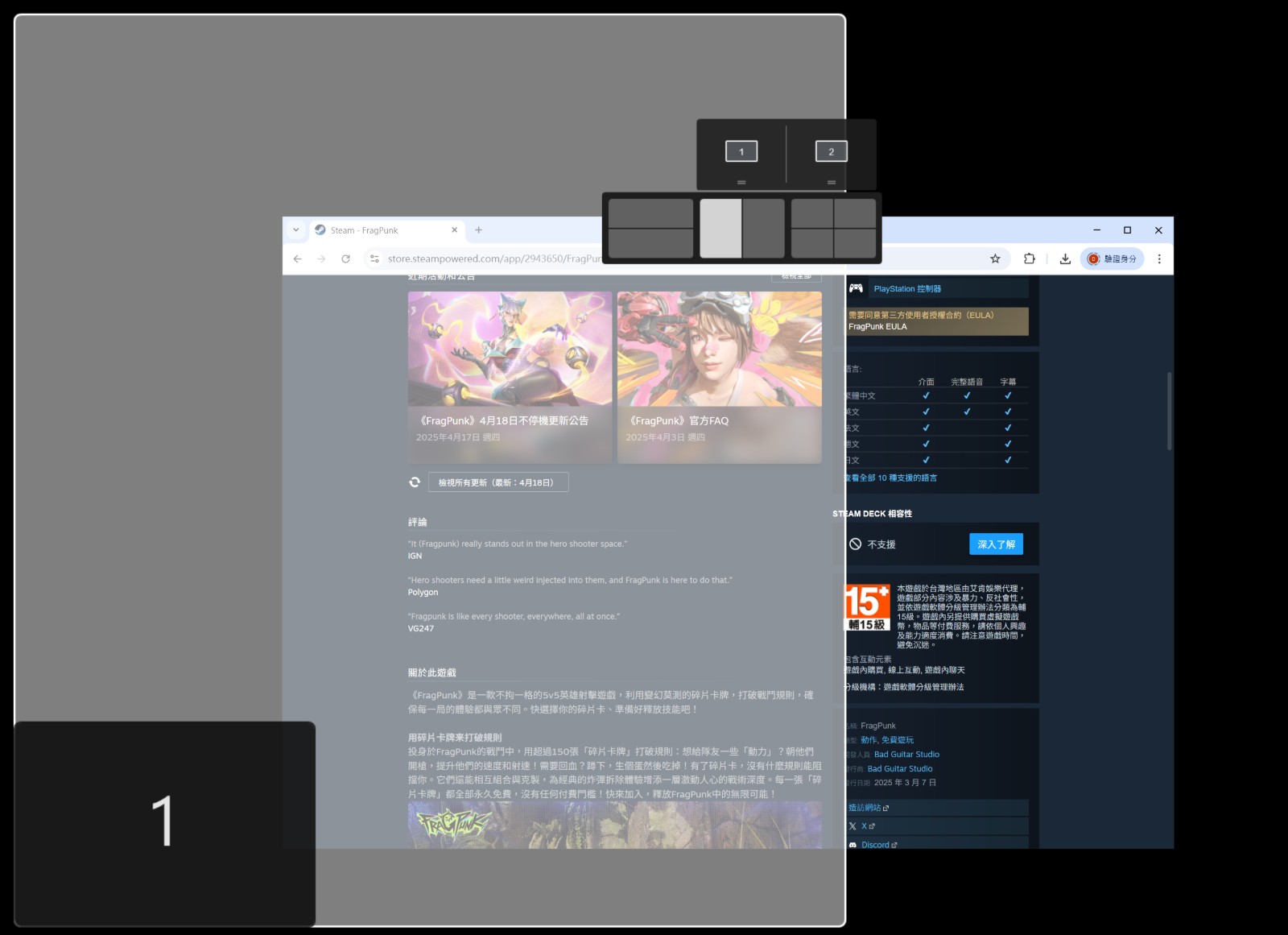Viewport: 1288px width, 935px height.
Task: Minimize the Chrome window
Action: point(1096,230)
